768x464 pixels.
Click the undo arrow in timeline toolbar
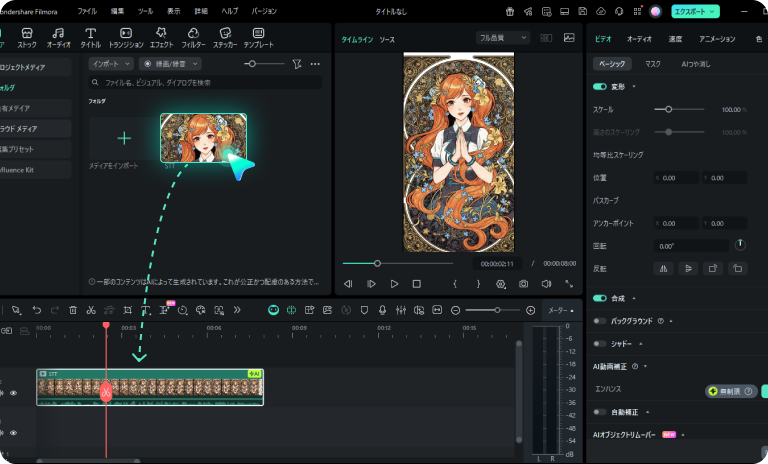[37, 310]
